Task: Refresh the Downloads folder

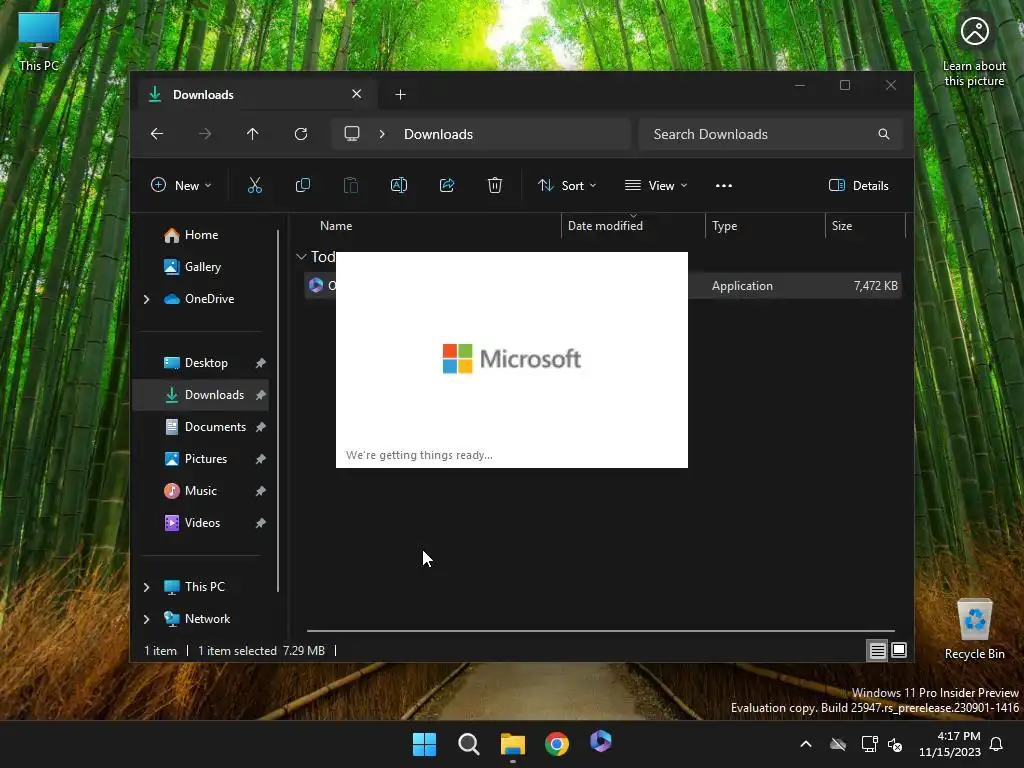Action: tap(301, 134)
